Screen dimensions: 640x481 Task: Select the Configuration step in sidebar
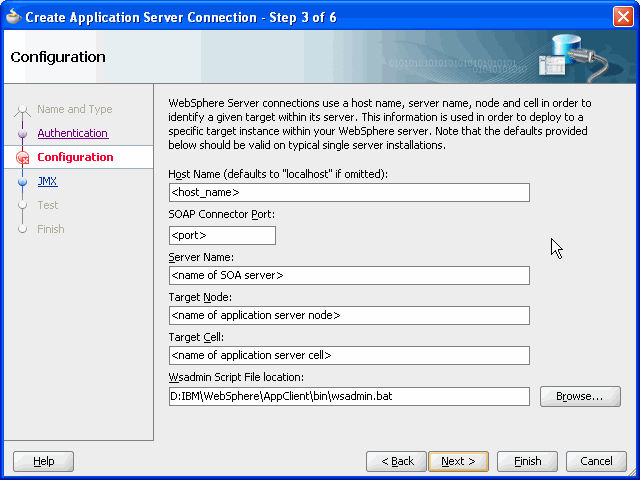(x=75, y=157)
